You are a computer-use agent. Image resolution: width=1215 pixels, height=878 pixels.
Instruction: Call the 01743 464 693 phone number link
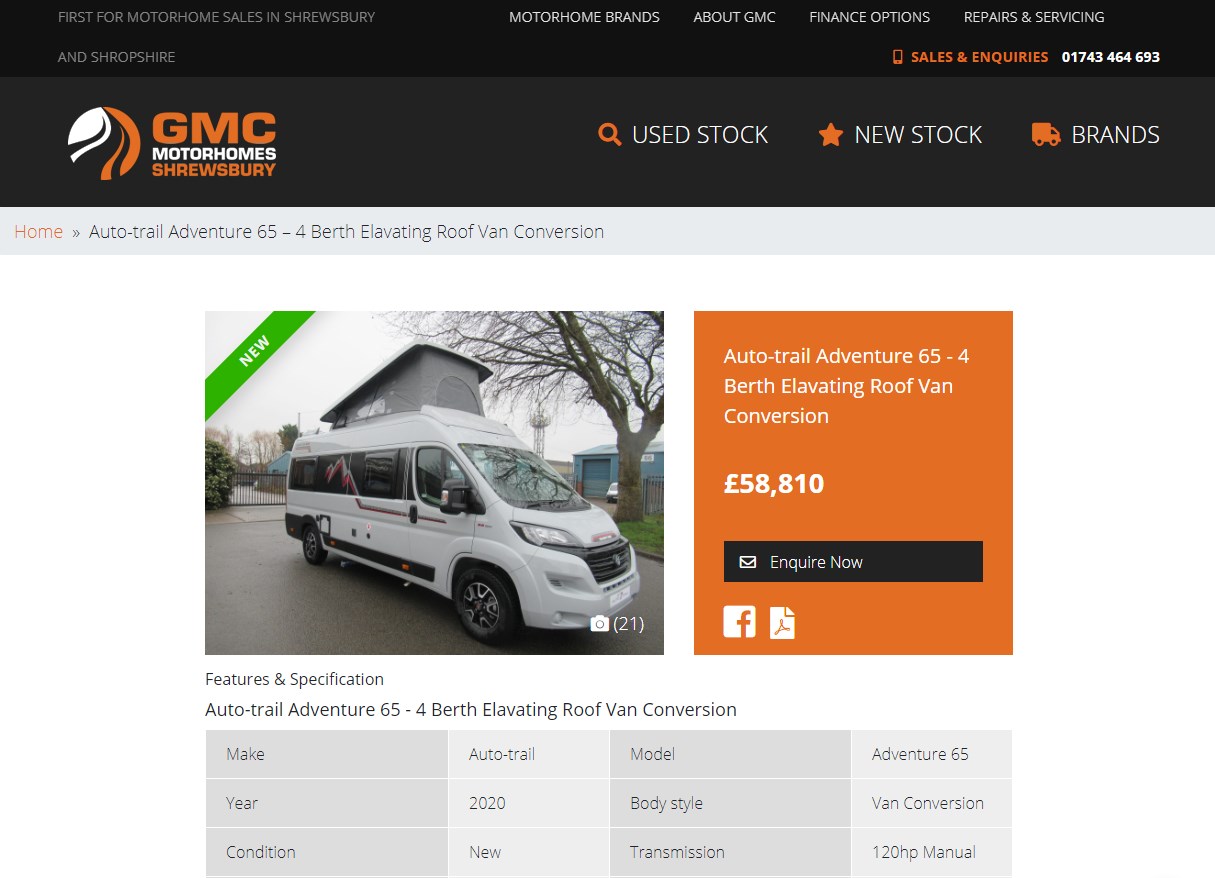(x=1111, y=57)
